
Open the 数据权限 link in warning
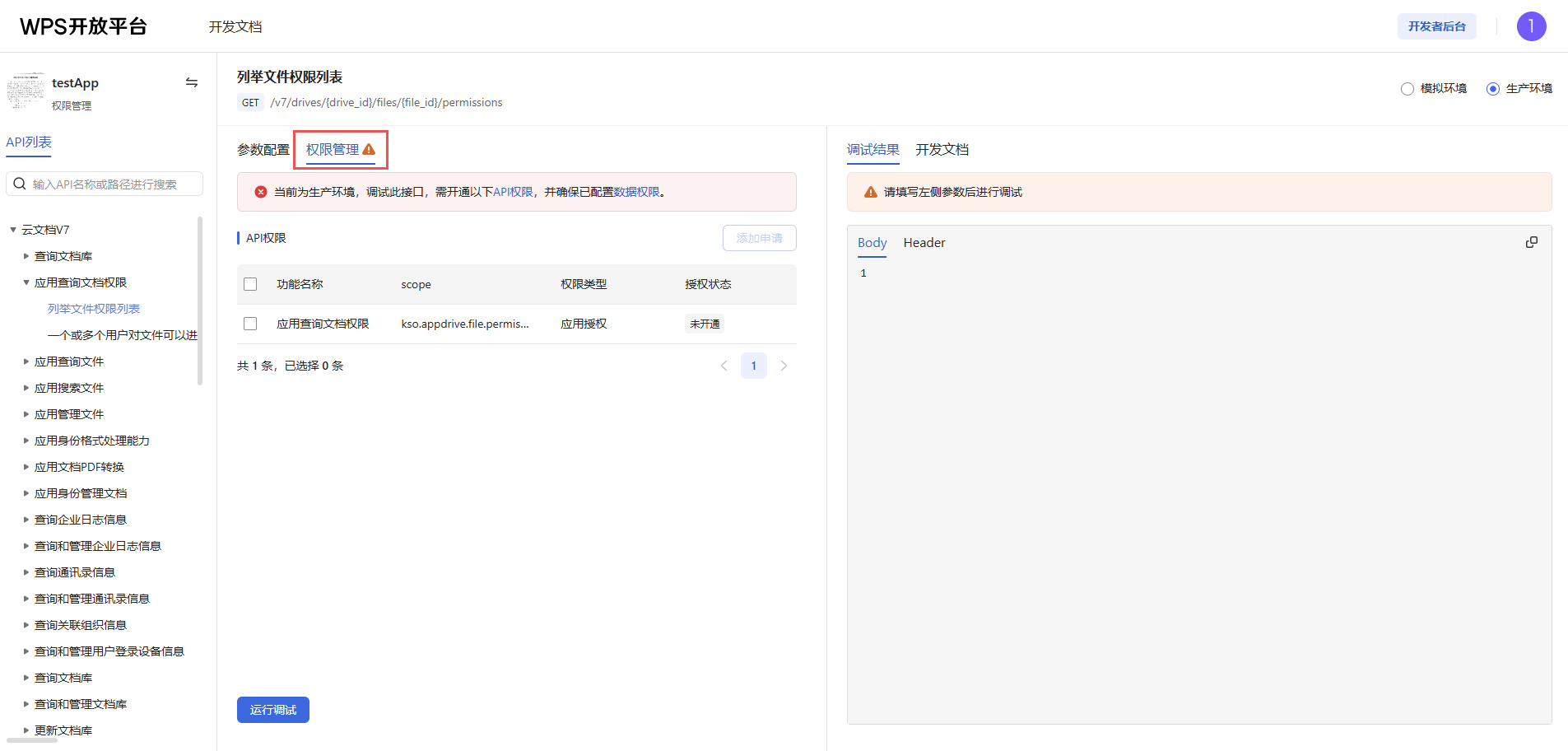tap(636, 192)
